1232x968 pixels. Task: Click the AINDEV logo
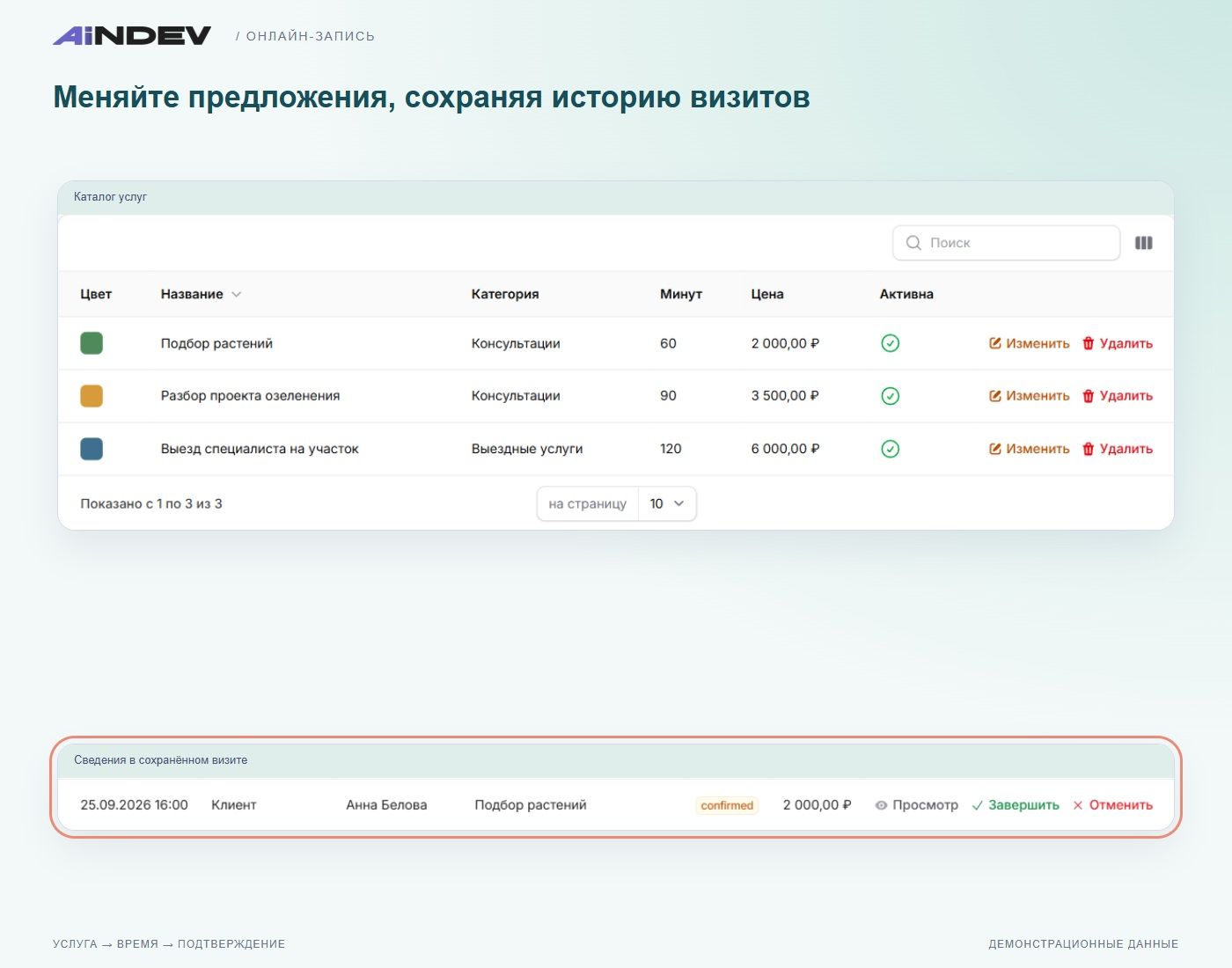pyautogui.click(x=132, y=35)
